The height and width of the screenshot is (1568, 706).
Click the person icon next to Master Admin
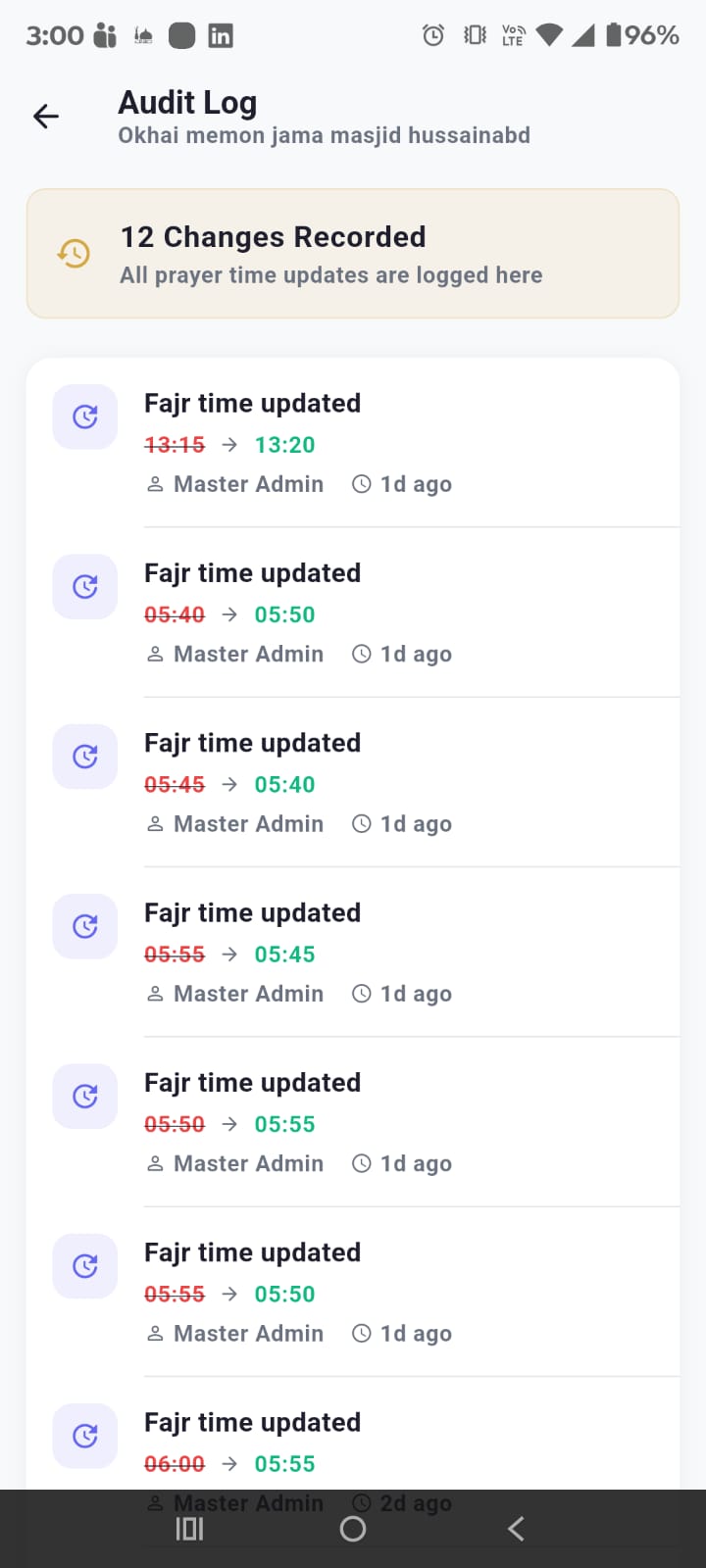pyautogui.click(x=155, y=483)
